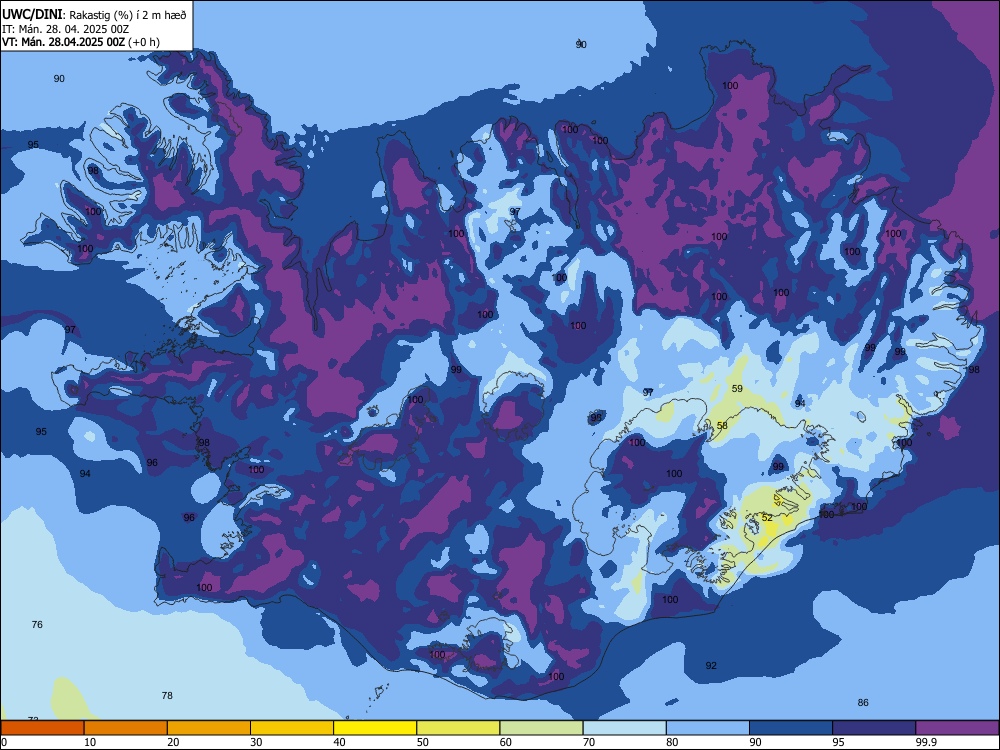Viewport: 1000px width, 750px height.
Task: Click the '30' legend tick label
Action: tap(256, 742)
